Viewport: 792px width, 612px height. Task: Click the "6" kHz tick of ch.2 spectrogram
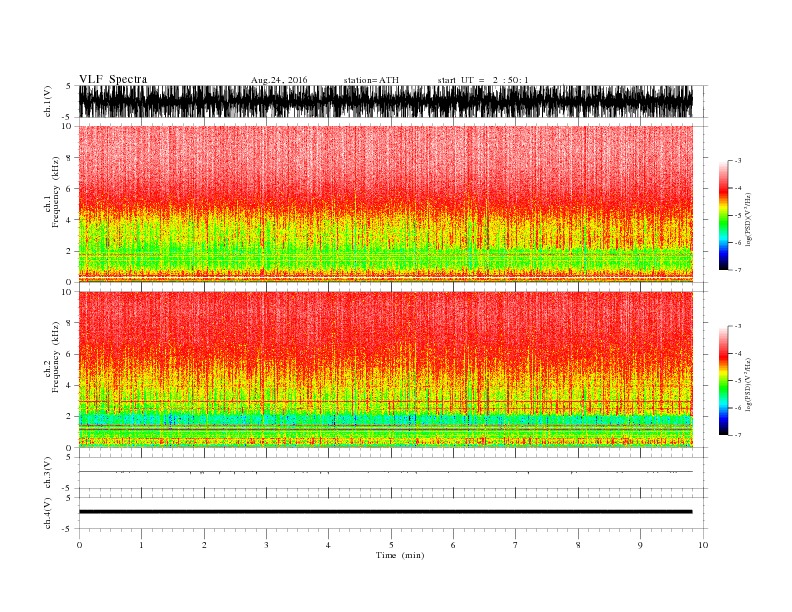pyautogui.click(x=69, y=354)
